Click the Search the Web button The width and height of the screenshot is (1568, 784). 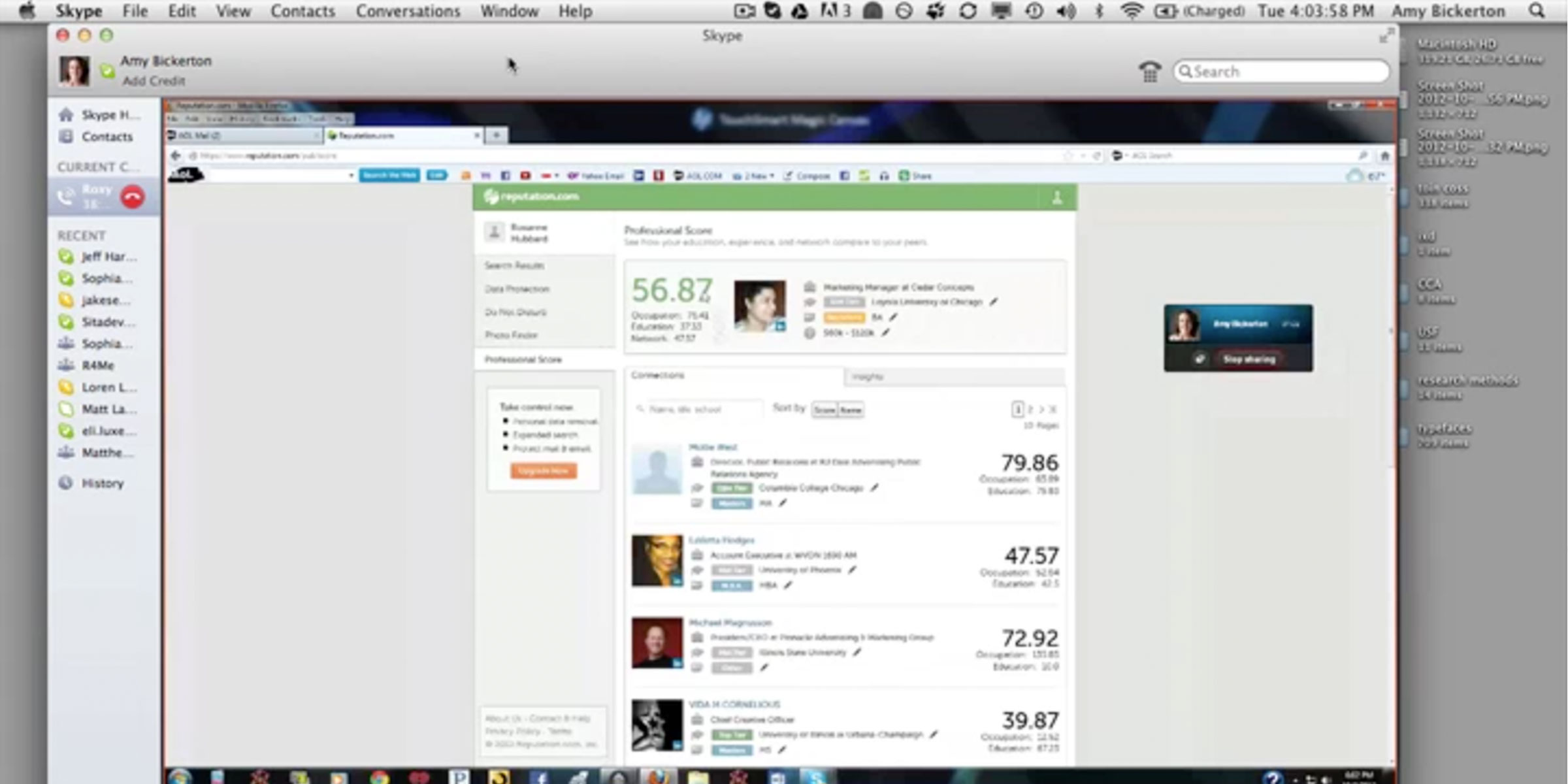389,175
